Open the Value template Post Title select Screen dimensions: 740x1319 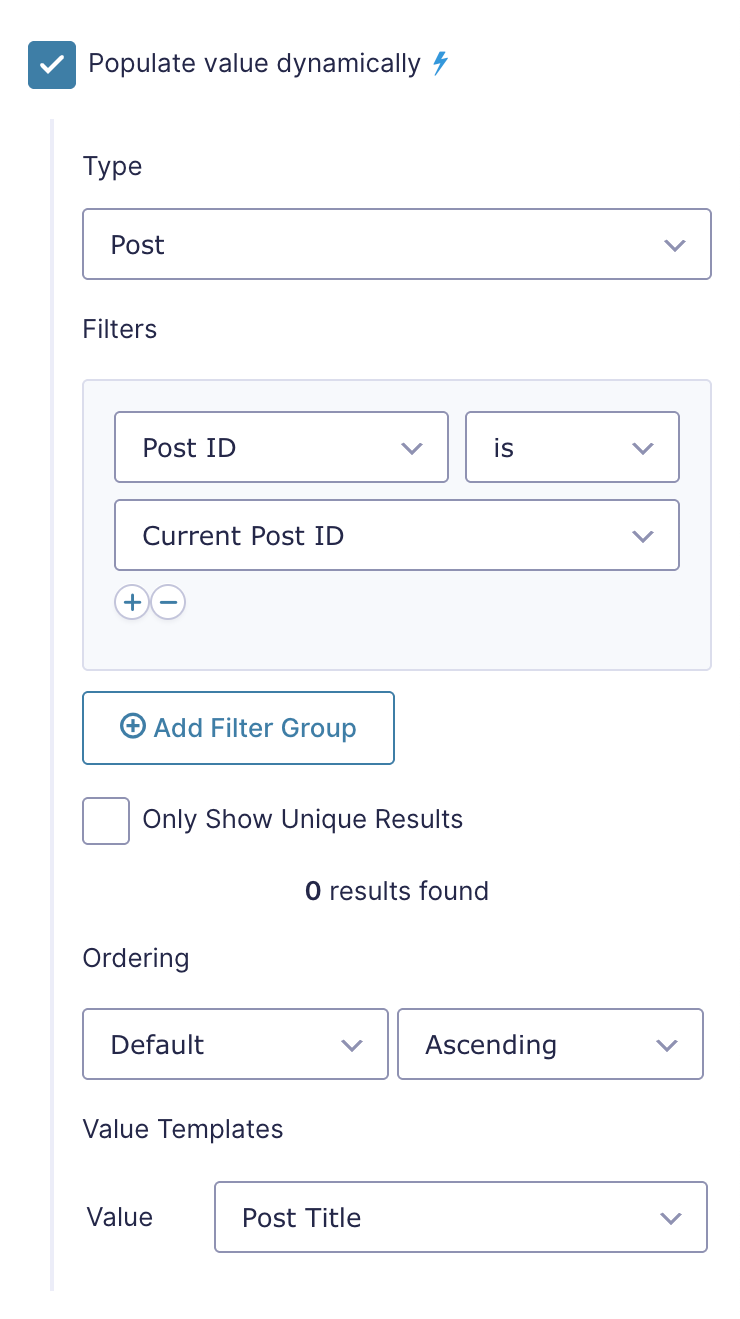pos(461,1217)
